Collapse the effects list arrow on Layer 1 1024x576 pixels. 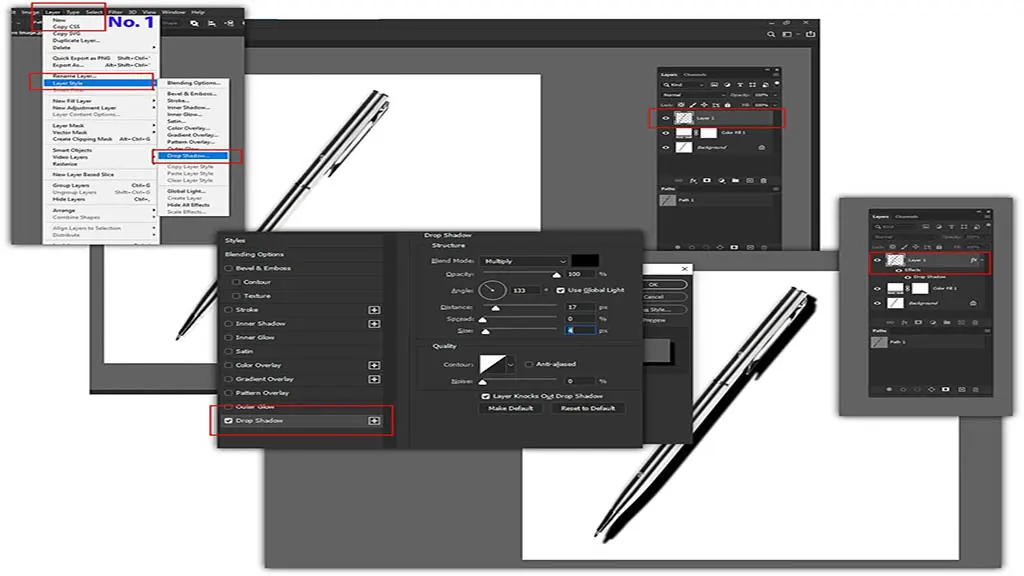[x=982, y=260]
